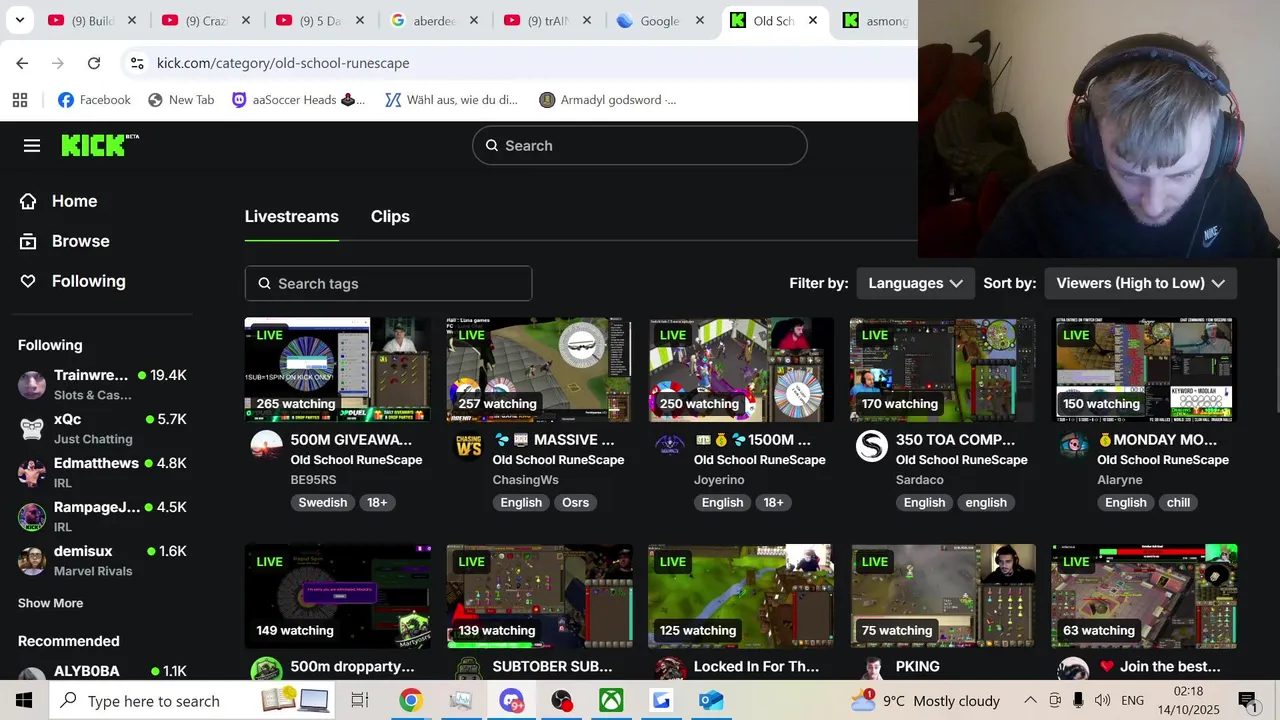Click the BE95RS channel avatar

tap(266, 446)
